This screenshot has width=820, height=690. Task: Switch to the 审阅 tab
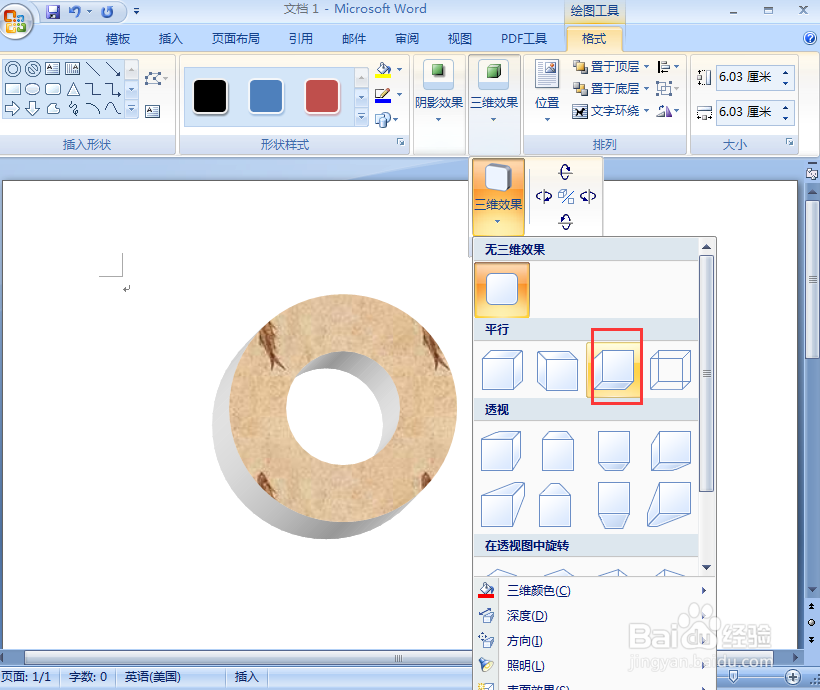tap(407, 39)
